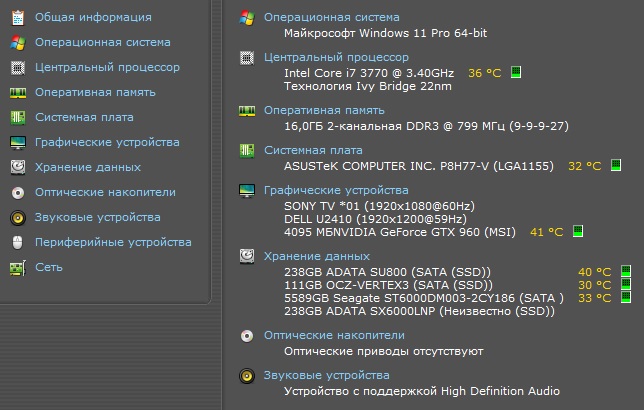Select Звуковые устройства in sidebar
The width and height of the screenshot is (644, 410).
(98, 217)
